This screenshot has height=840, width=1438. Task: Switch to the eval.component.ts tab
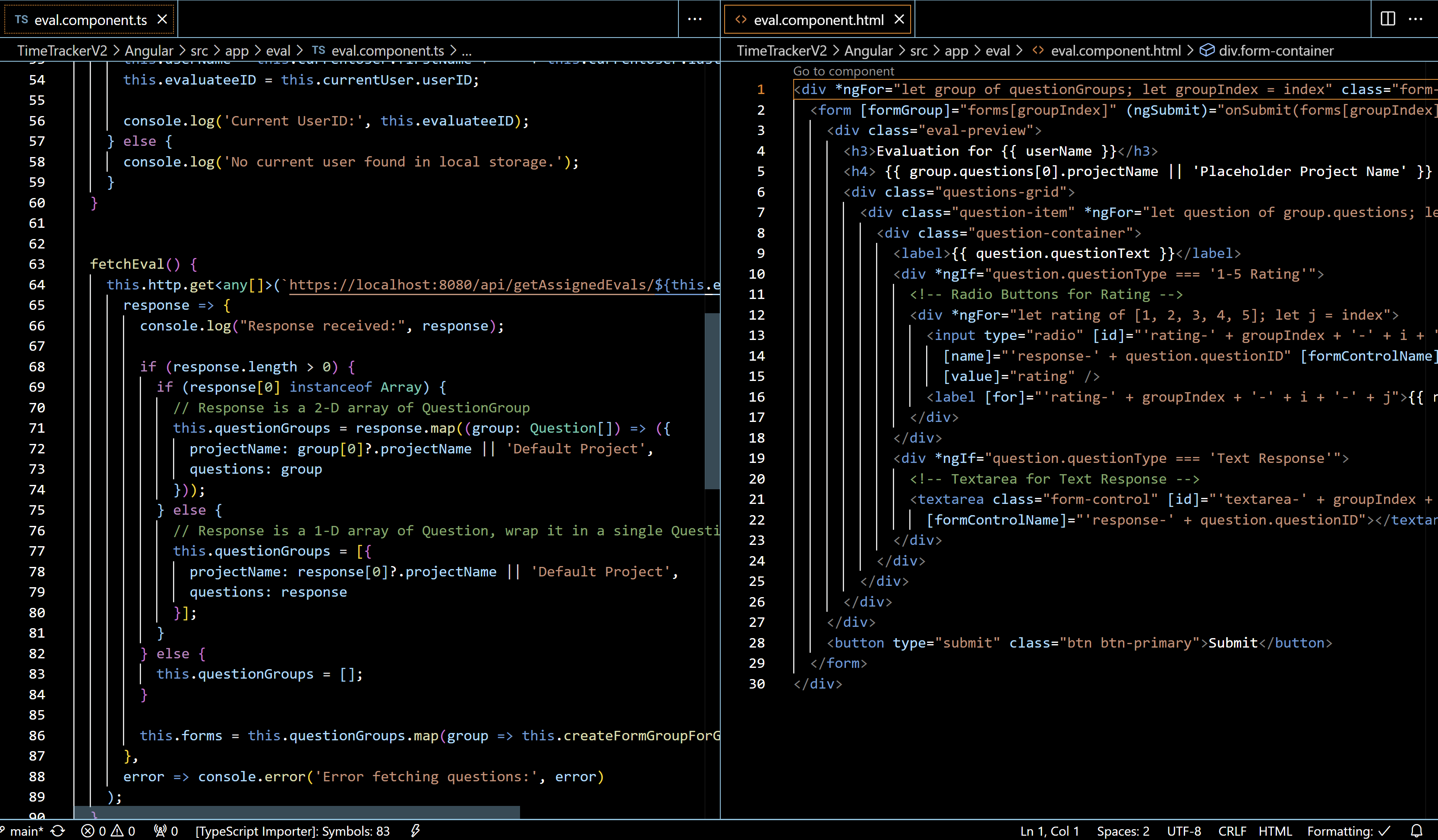tap(91, 20)
